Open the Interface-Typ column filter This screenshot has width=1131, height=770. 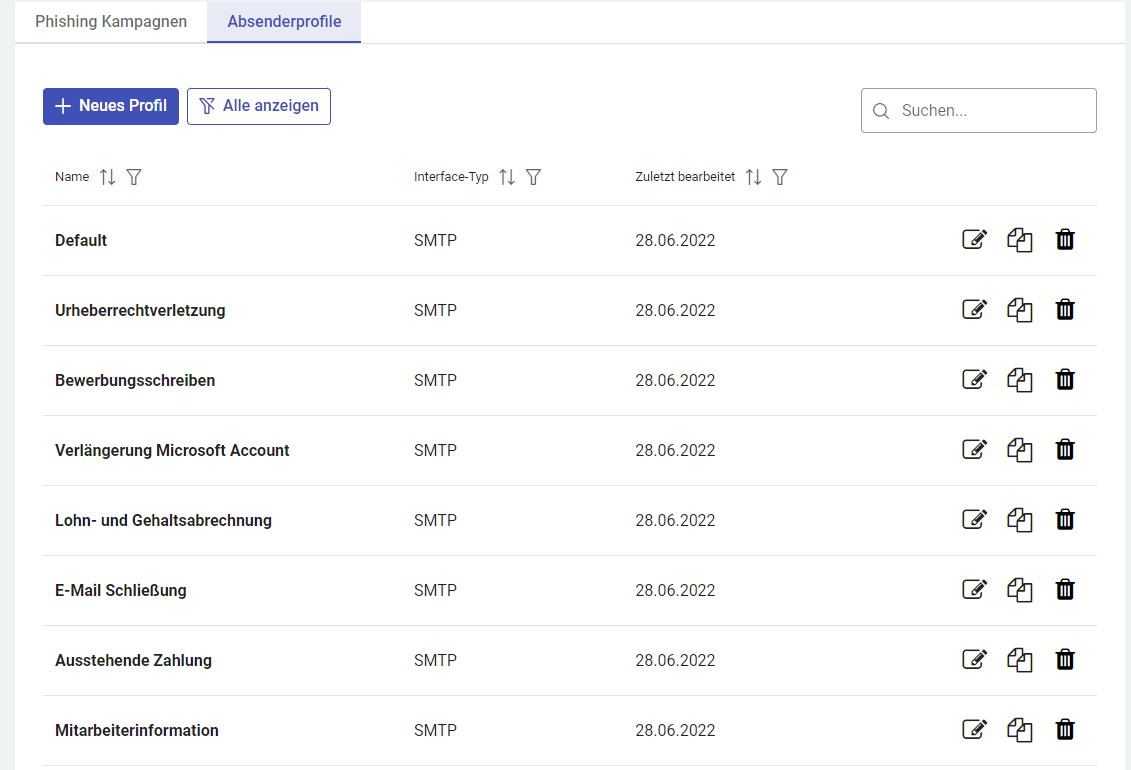pyautogui.click(x=534, y=177)
